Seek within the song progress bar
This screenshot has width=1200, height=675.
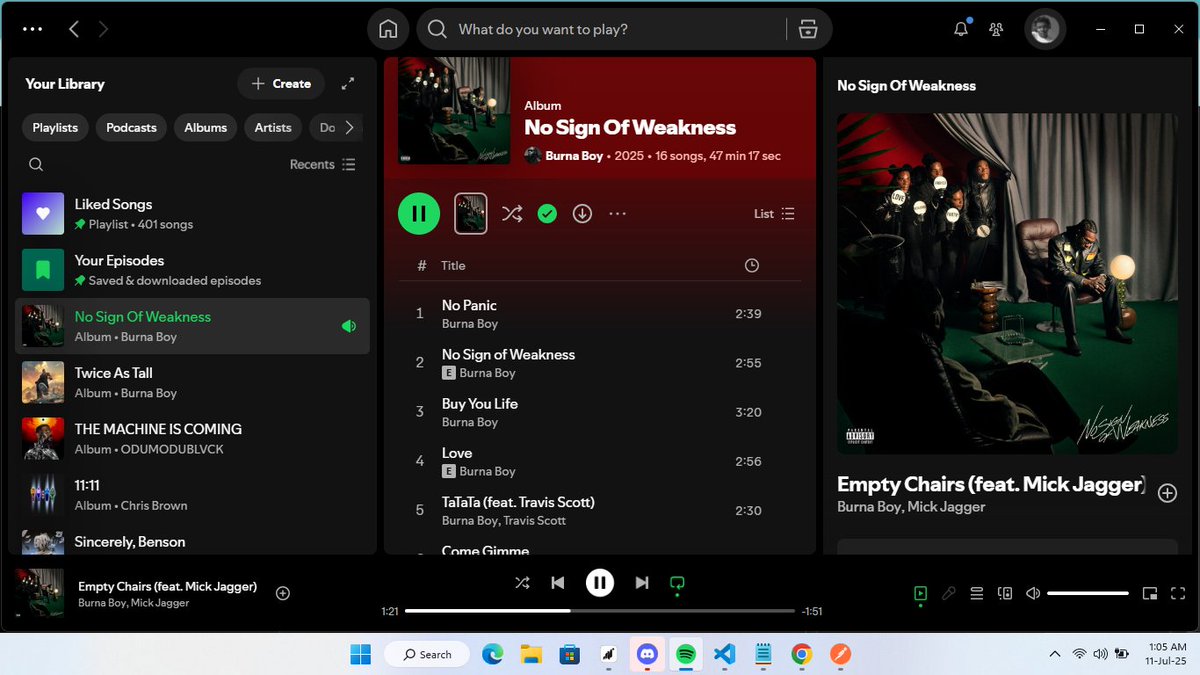click(x=600, y=611)
